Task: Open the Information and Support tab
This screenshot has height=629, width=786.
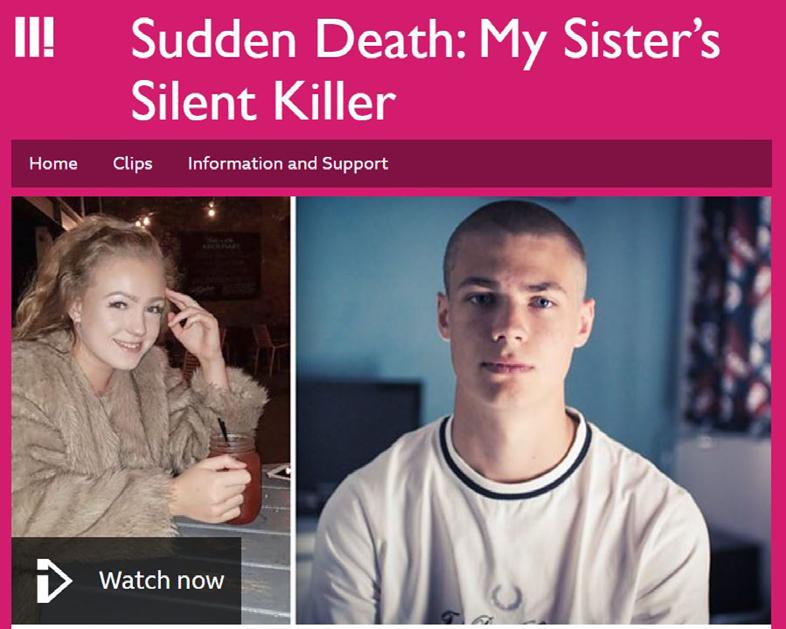Action: click(288, 163)
